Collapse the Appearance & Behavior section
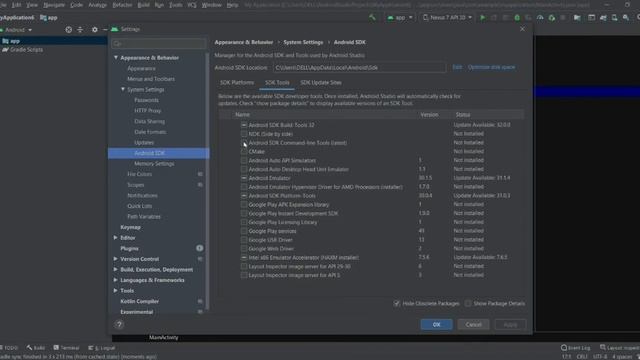The image size is (640, 360). [x=116, y=58]
